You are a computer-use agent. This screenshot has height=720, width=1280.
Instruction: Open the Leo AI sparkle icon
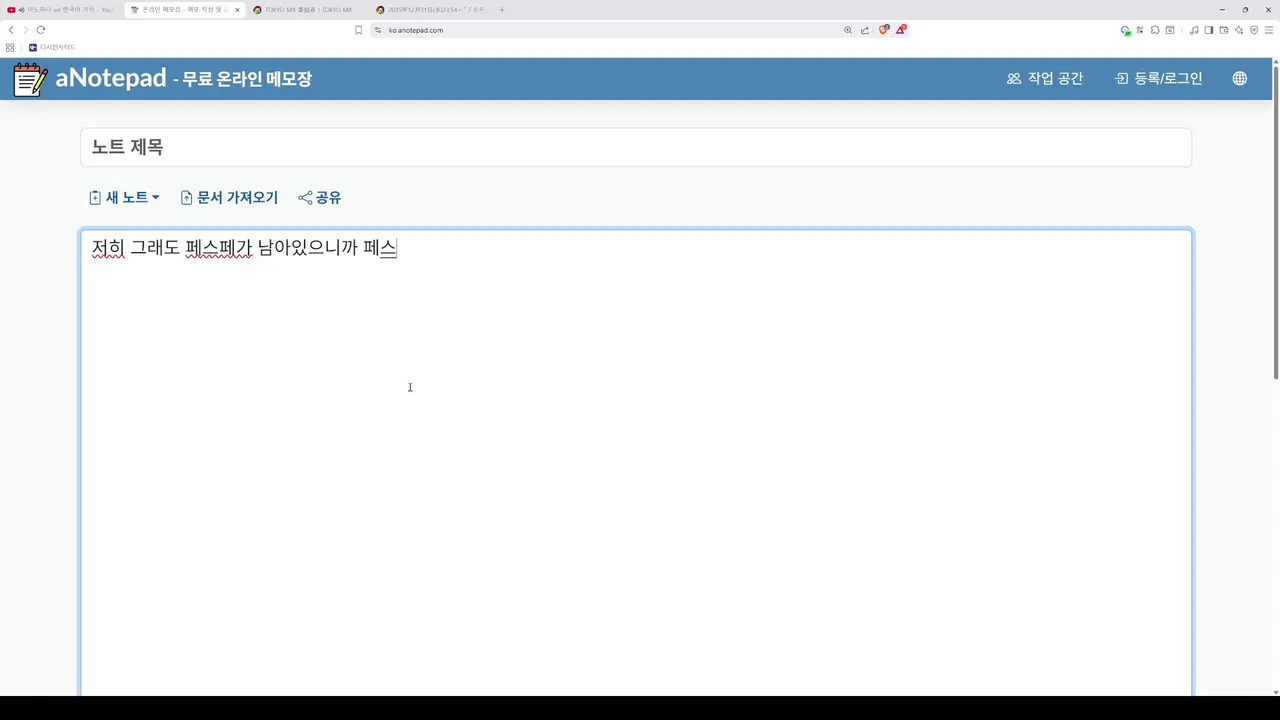(x=1239, y=30)
